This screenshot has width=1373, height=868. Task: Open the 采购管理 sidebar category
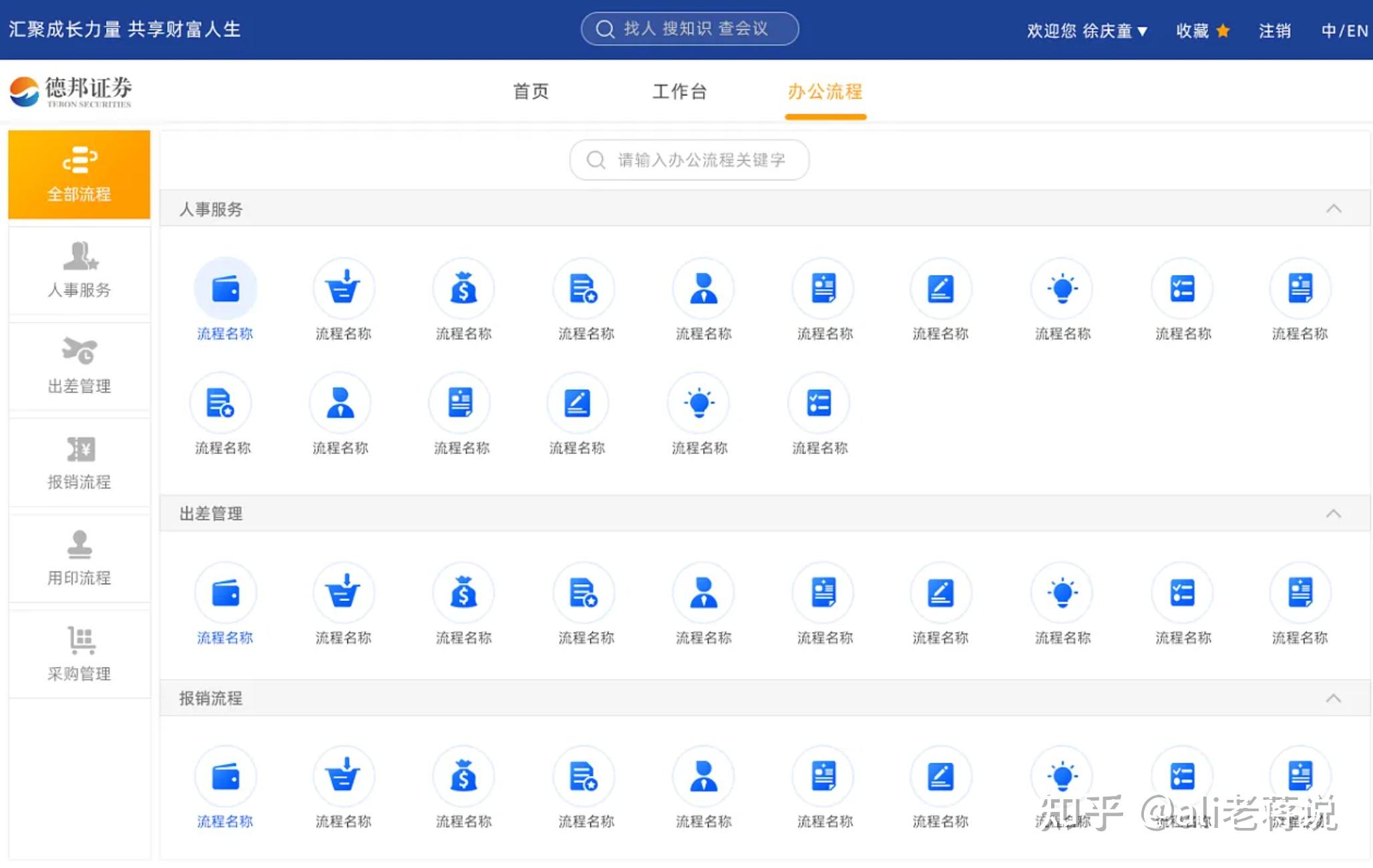point(79,654)
